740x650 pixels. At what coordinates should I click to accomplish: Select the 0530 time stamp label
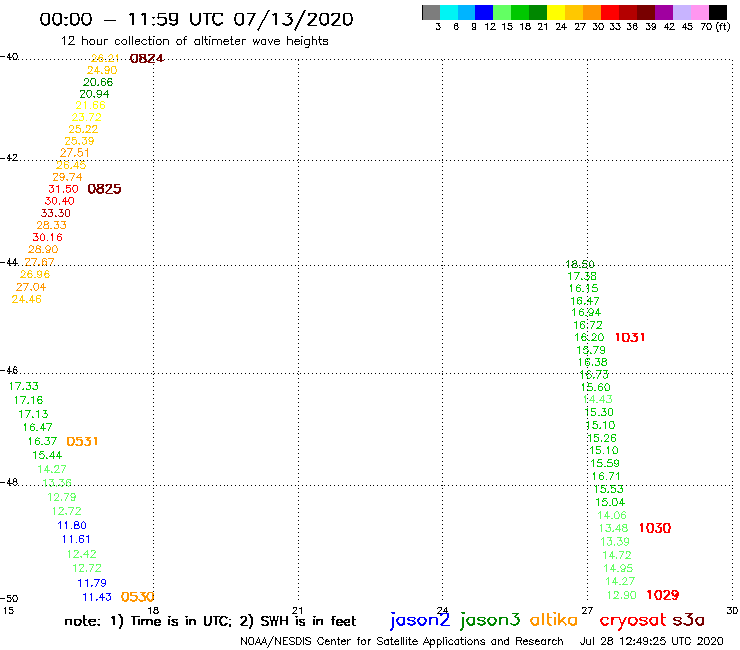[137, 597]
